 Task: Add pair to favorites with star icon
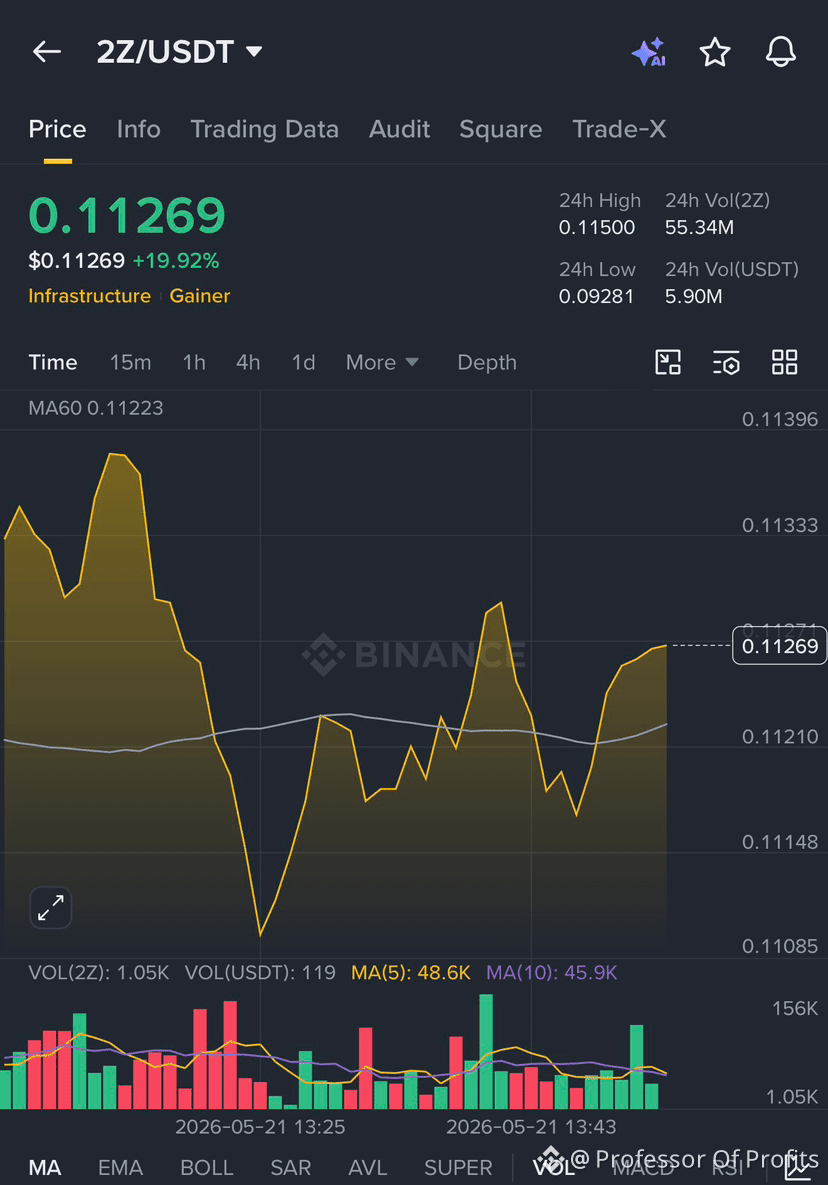(715, 52)
